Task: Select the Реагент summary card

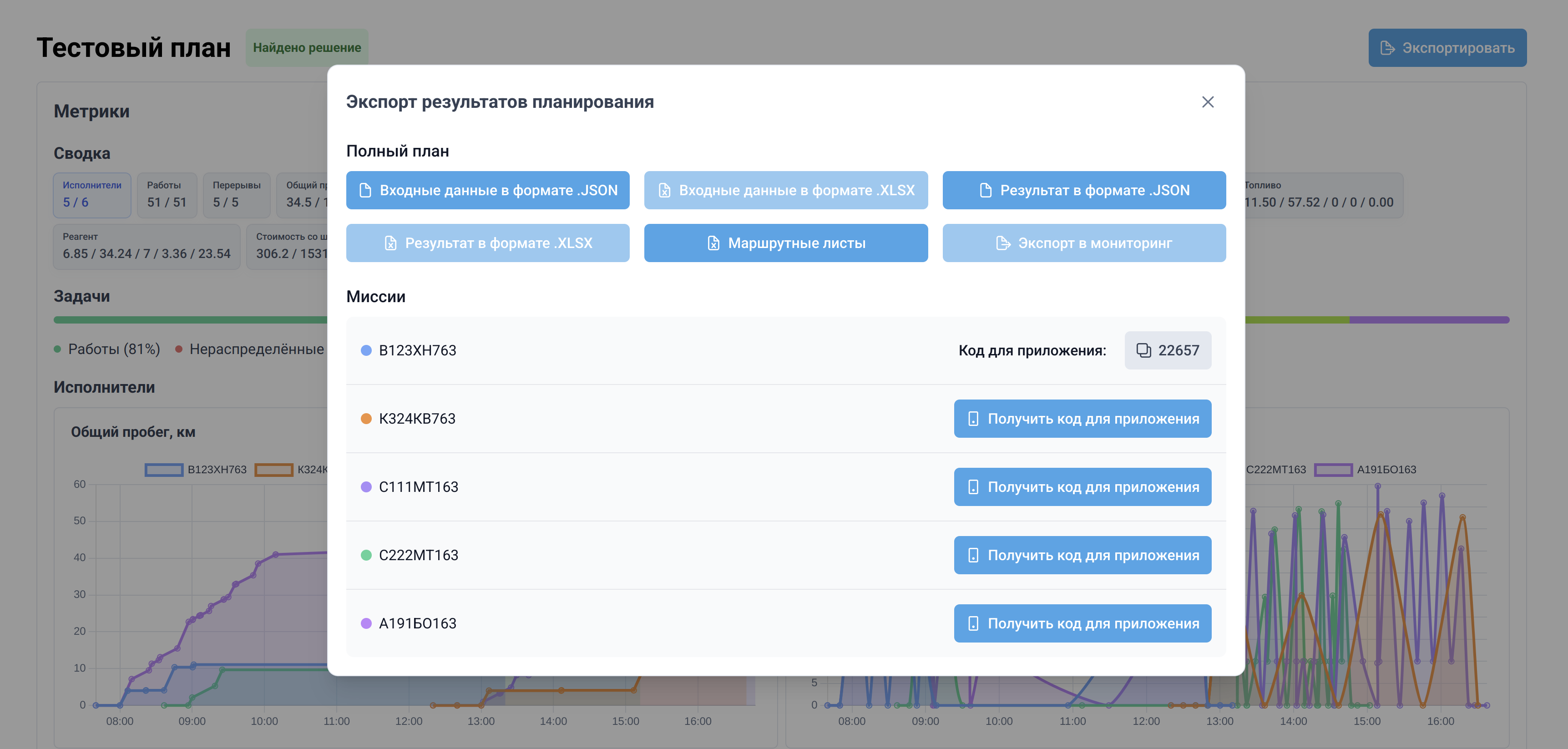Action: tap(147, 247)
